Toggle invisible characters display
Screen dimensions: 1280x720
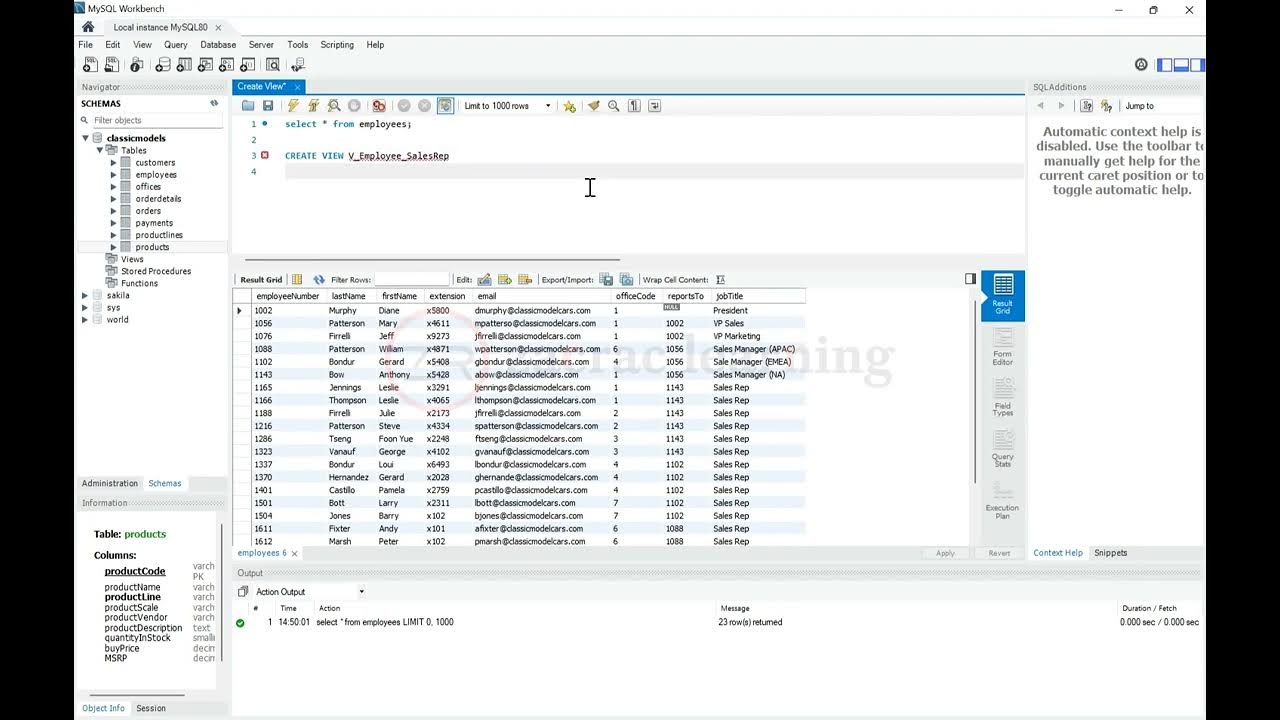634,106
